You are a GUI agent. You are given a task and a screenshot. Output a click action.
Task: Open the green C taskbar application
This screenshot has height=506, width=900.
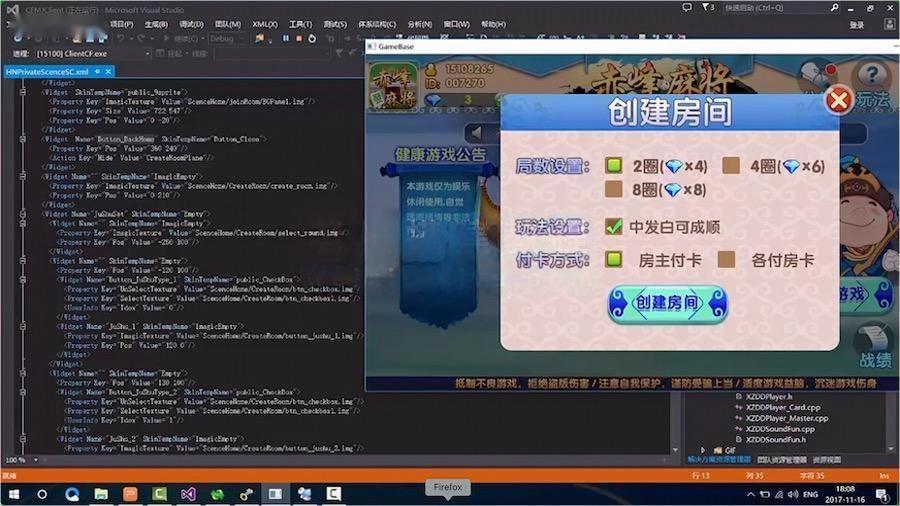click(x=160, y=494)
